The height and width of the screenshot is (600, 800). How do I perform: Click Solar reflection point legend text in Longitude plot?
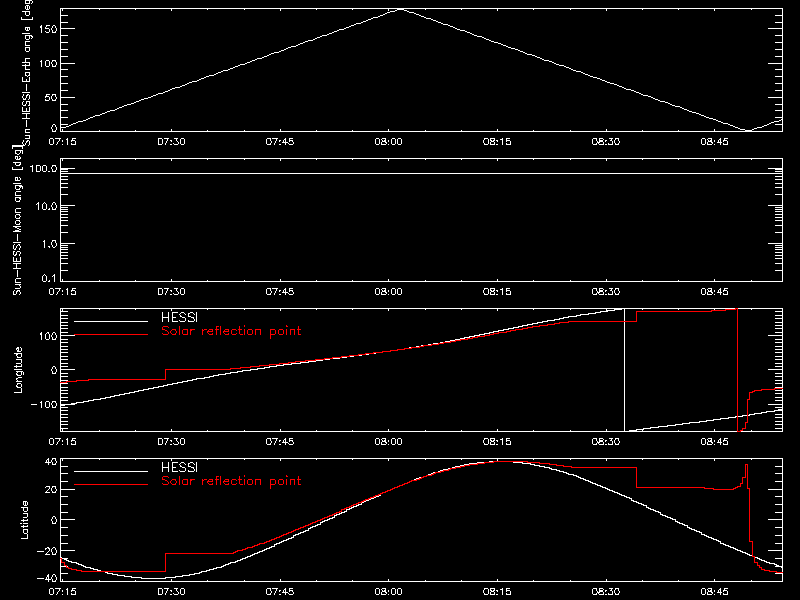[231, 331]
